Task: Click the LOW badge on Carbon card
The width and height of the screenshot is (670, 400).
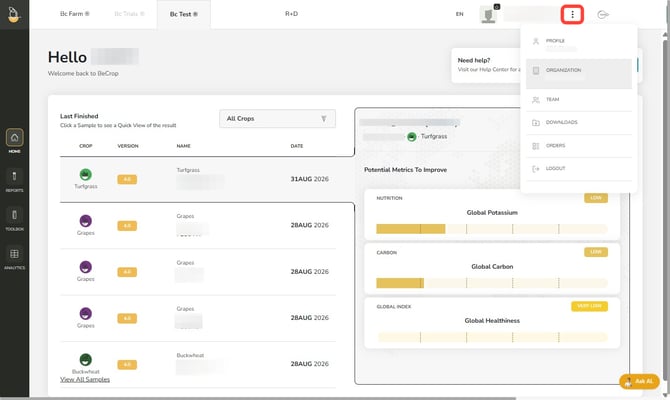Action: tap(596, 252)
